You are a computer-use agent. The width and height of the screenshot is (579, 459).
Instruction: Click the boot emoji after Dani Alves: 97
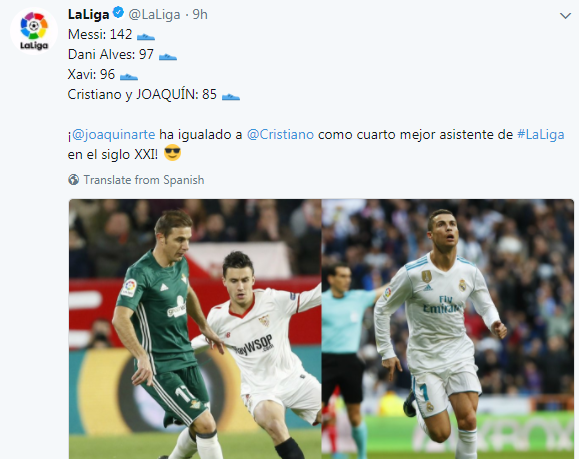[x=168, y=56]
